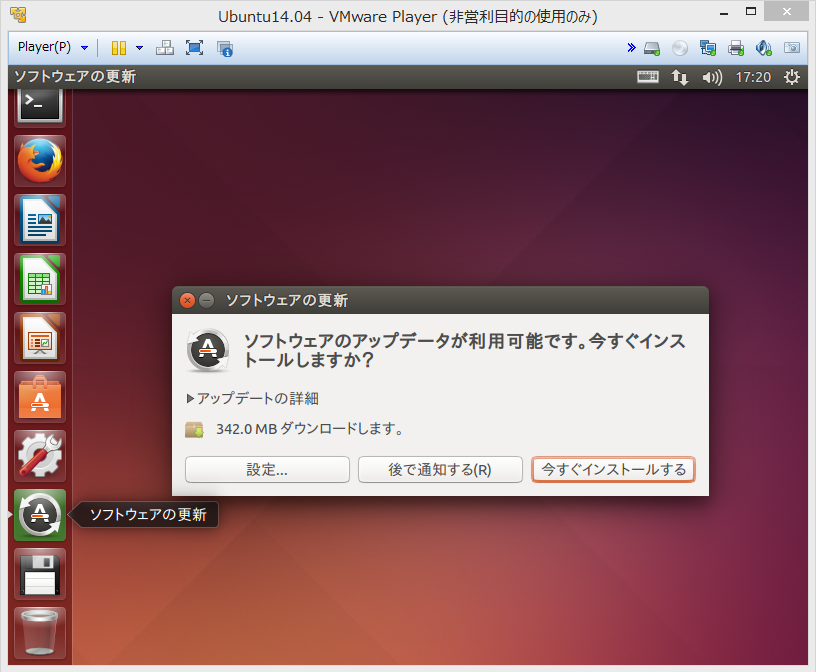
Task: Open LibreOffice Impress from launcher
Action: tap(40, 338)
